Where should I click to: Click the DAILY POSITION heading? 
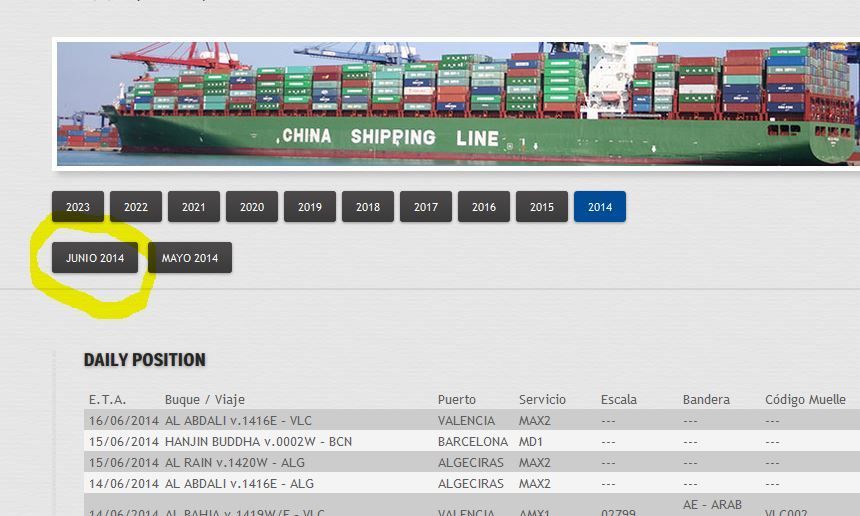point(145,360)
